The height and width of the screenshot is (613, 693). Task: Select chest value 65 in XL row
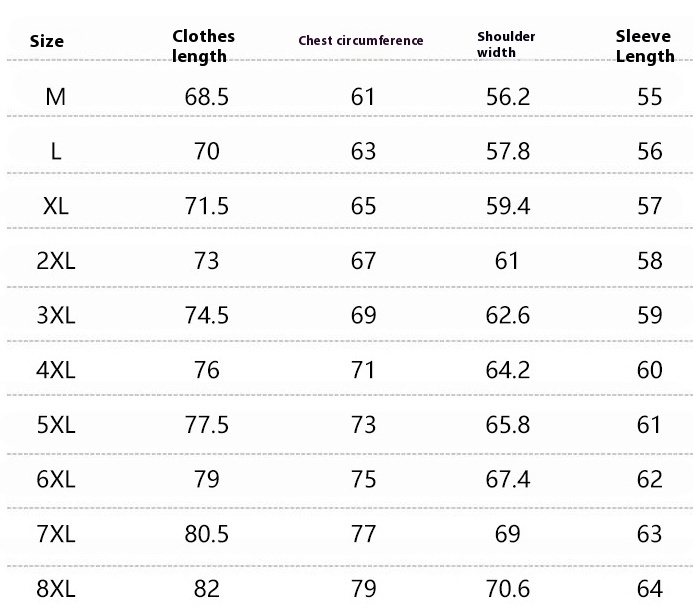click(x=363, y=206)
